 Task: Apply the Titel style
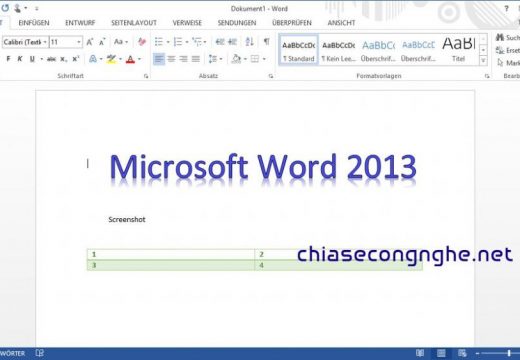458,50
